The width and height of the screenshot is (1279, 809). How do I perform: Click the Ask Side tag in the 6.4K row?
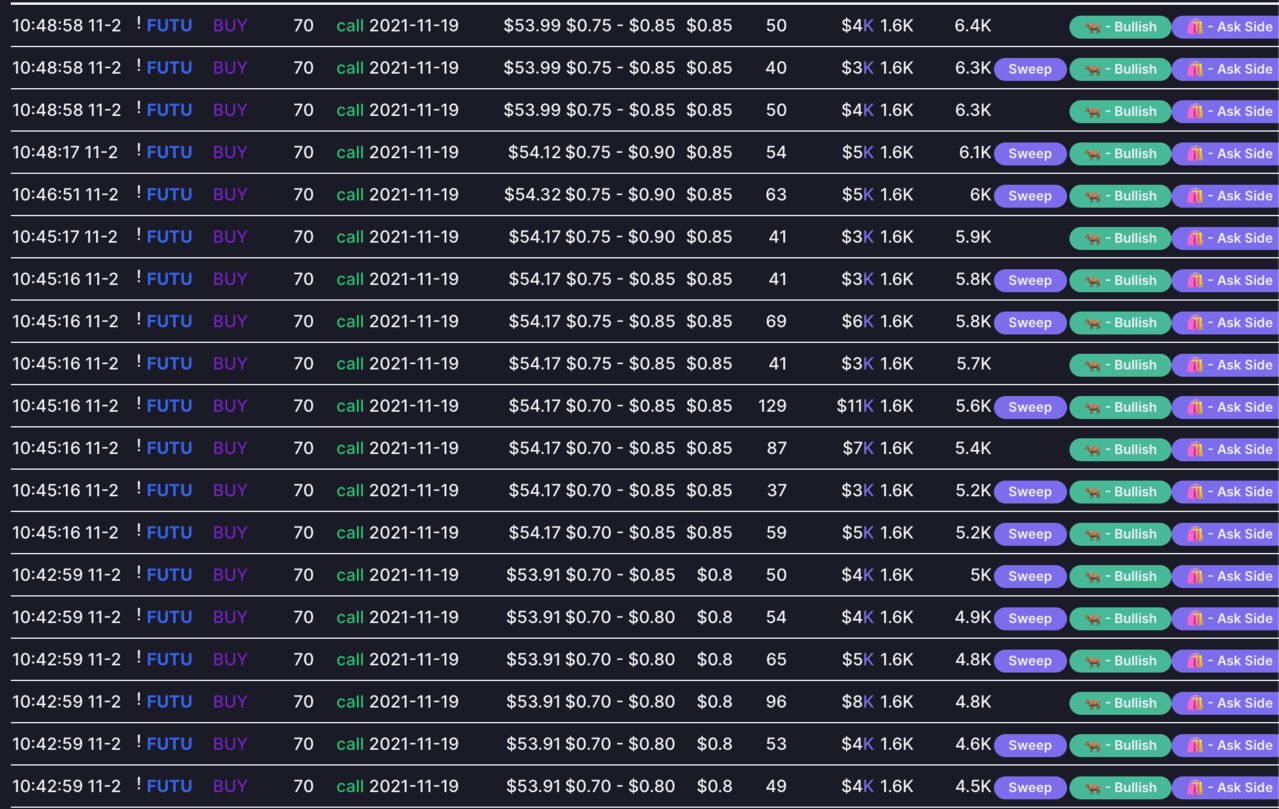[1225, 27]
